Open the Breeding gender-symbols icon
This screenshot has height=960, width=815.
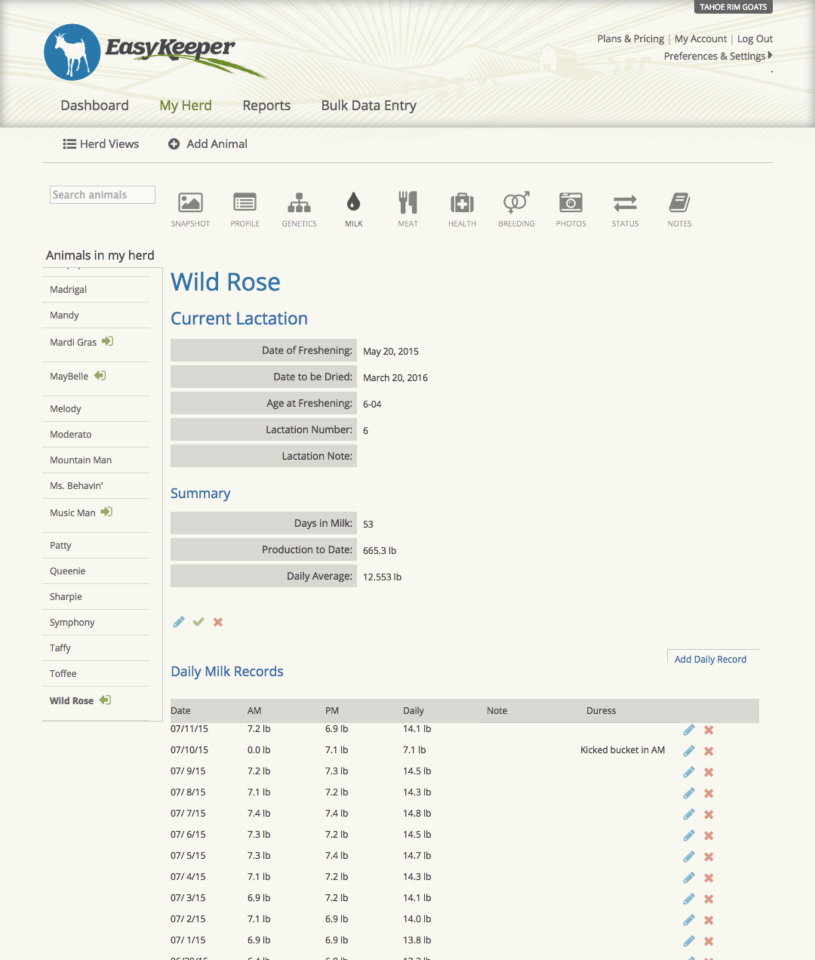(516, 200)
